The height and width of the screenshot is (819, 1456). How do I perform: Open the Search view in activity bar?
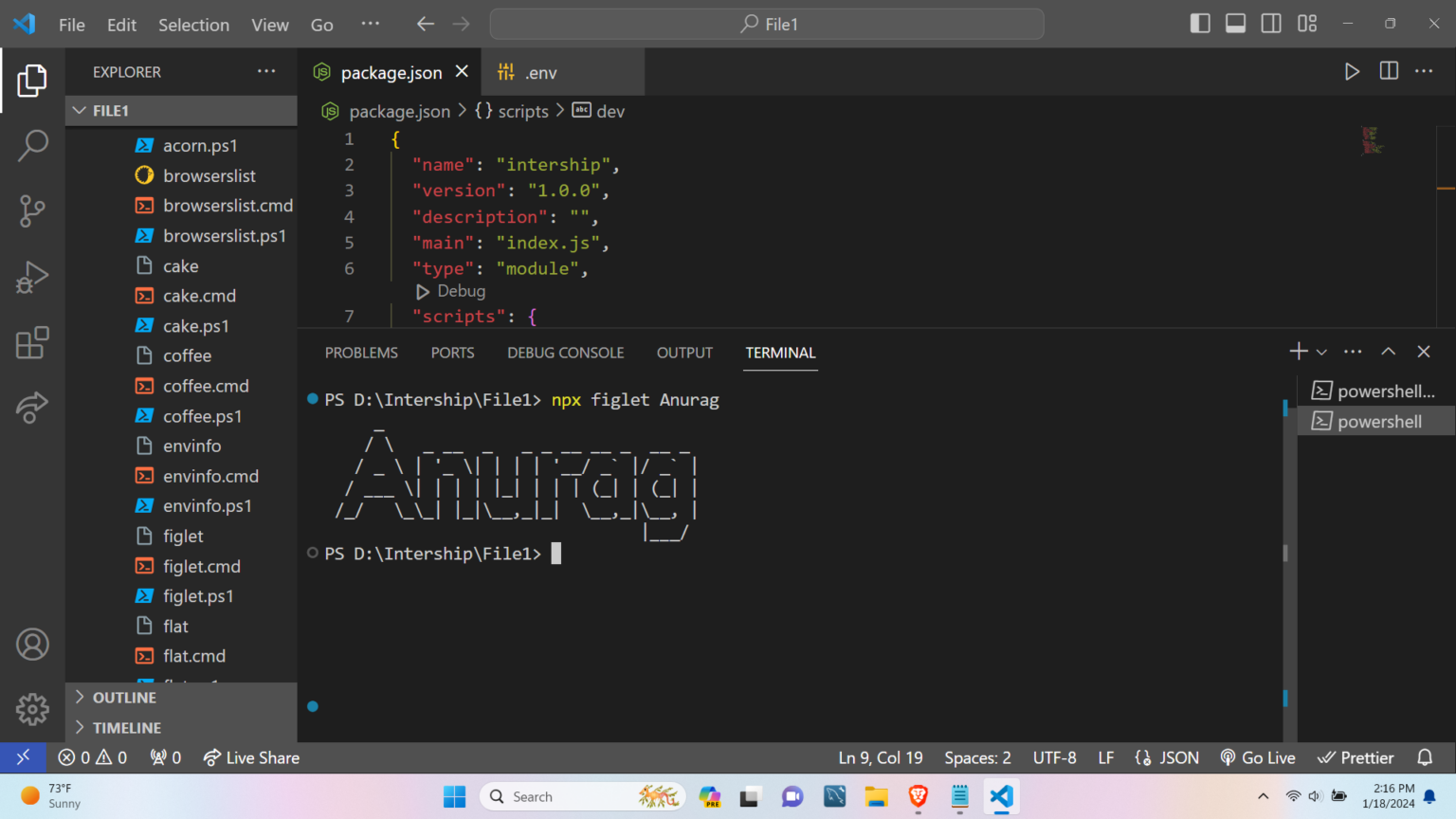tap(32, 146)
